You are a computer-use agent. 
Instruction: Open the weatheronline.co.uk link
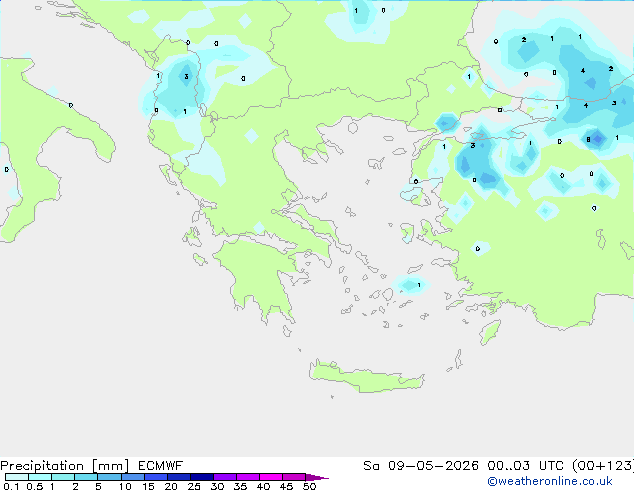pyautogui.click(x=550, y=481)
